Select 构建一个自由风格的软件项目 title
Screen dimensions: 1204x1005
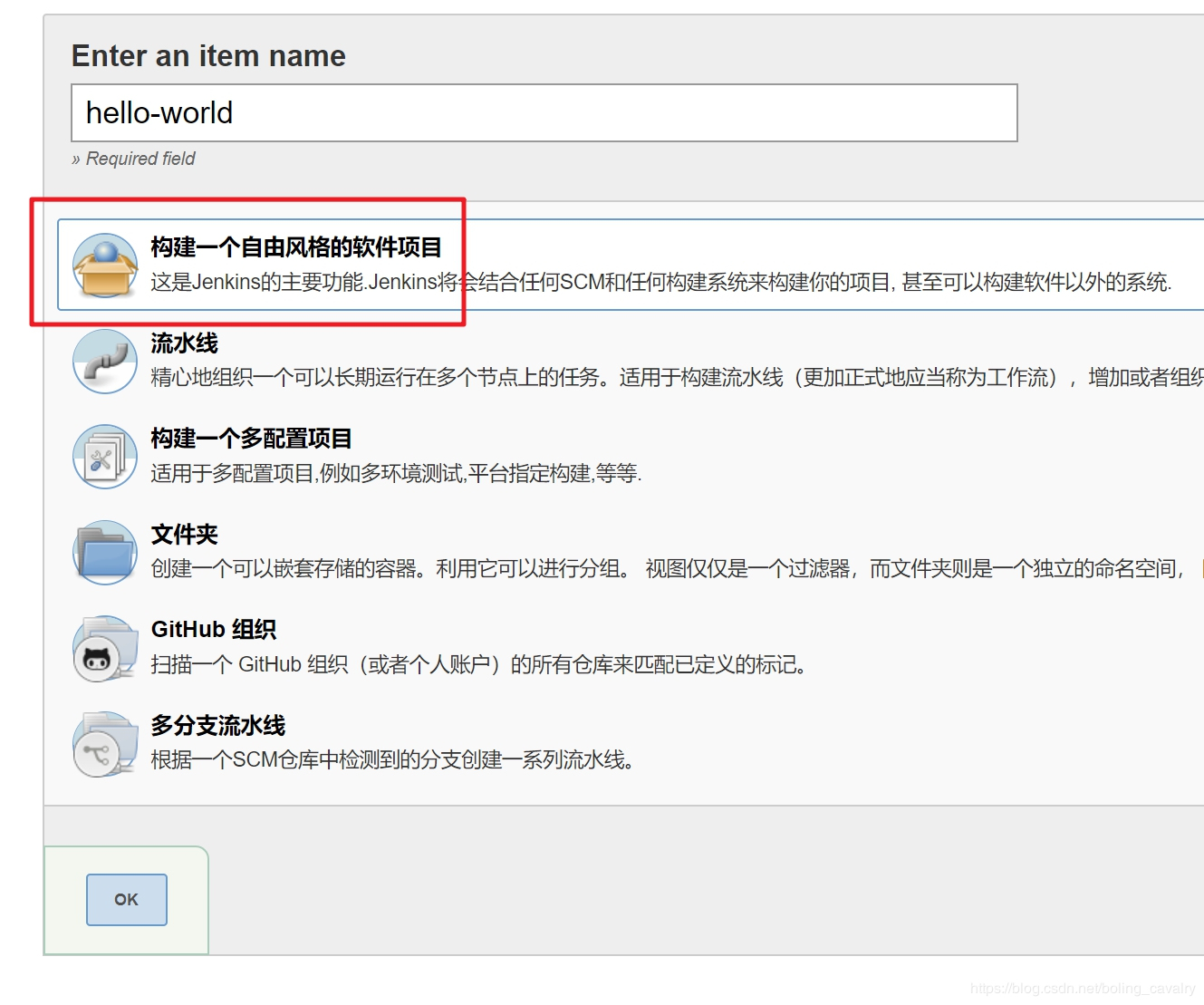coord(296,246)
